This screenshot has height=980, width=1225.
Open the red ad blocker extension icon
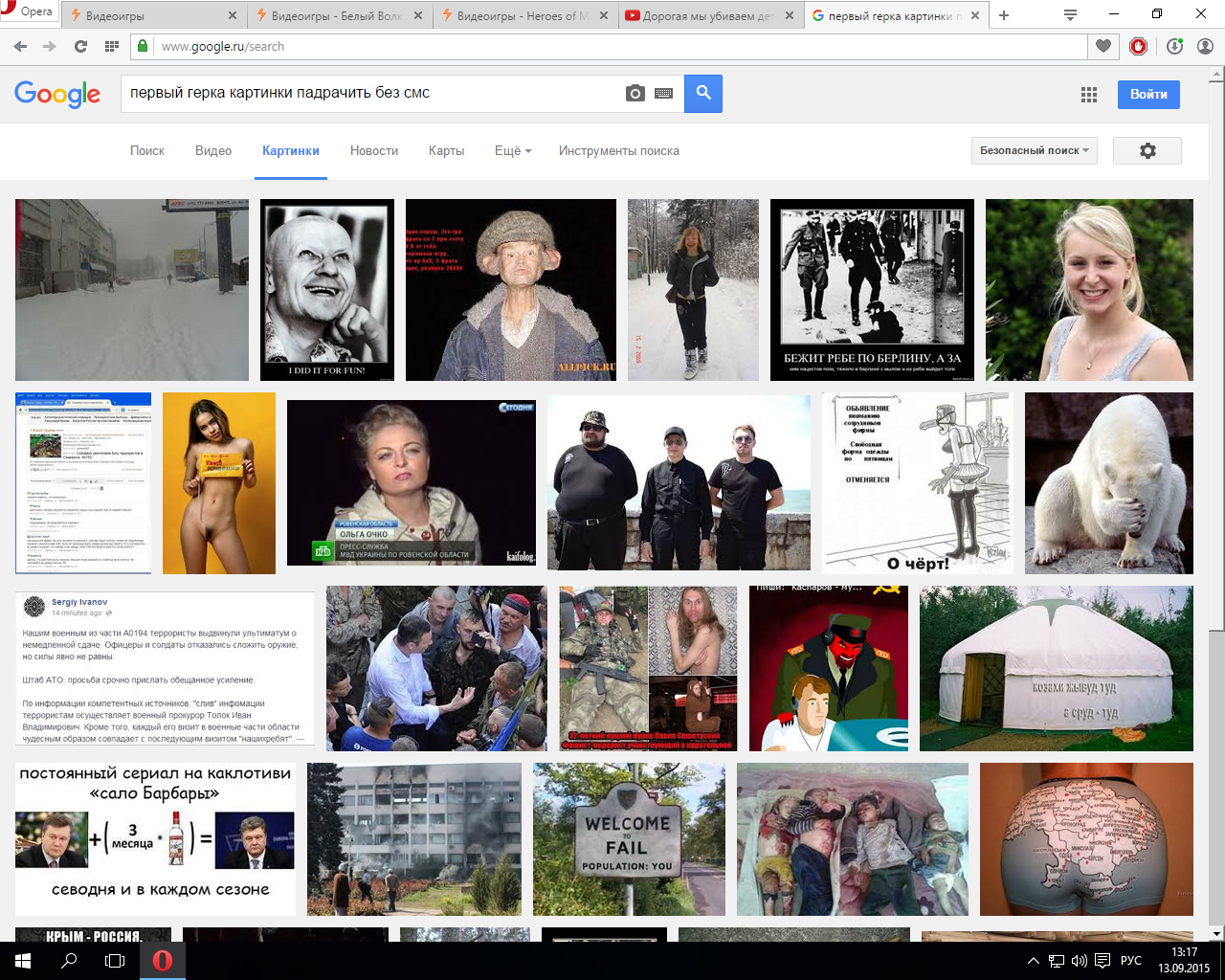pyautogui.click(x=1139, y=46)
